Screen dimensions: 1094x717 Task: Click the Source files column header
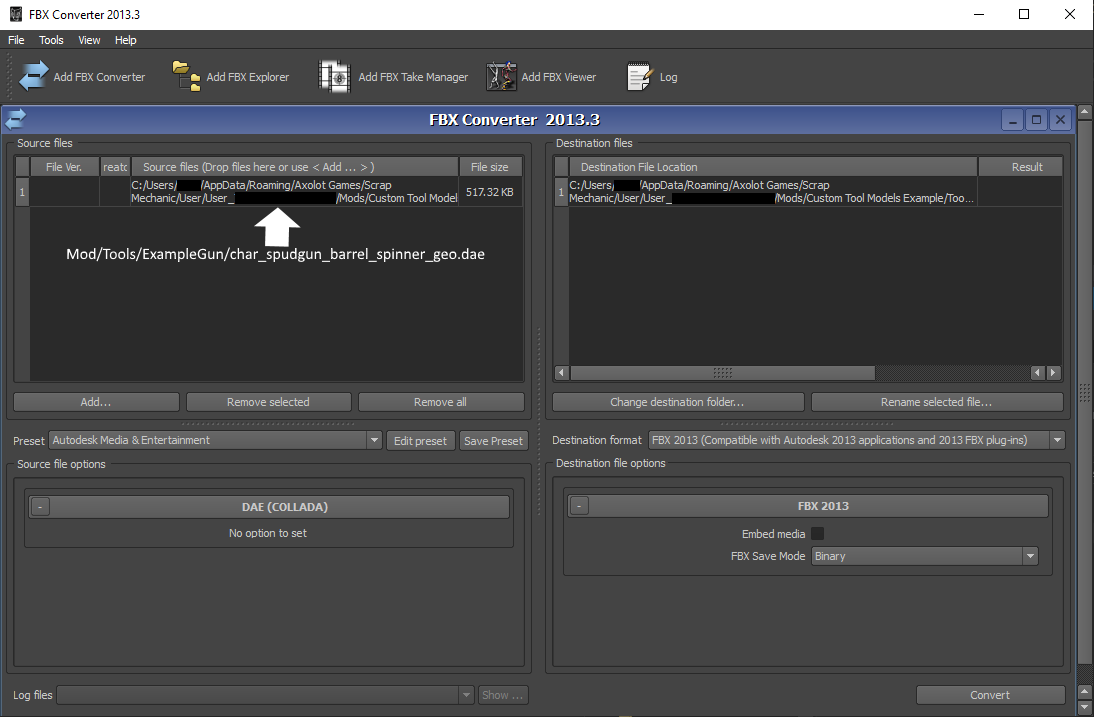294,167
